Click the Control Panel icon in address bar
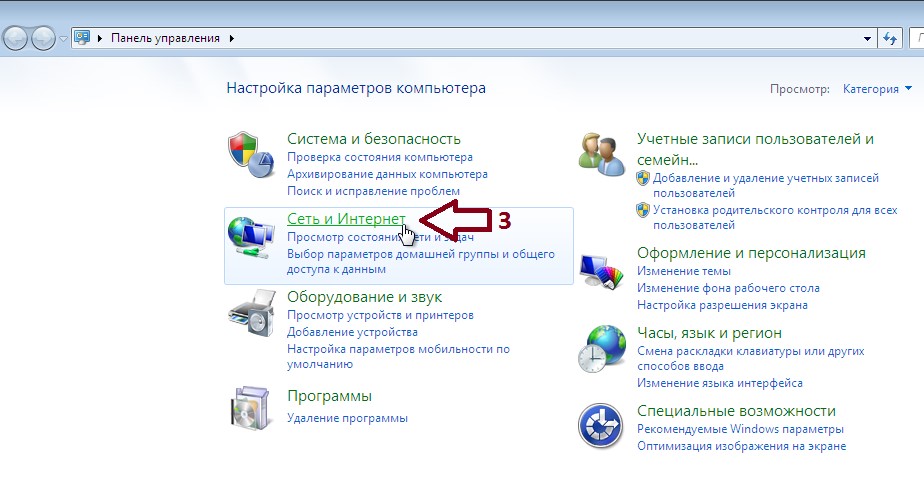The width and height of the screenshot is (924, 489). [82, 38]
